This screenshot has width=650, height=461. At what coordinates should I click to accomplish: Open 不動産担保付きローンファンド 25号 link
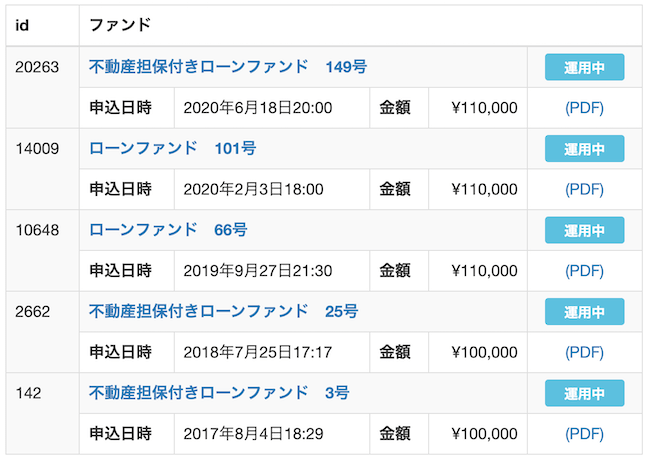223,311
